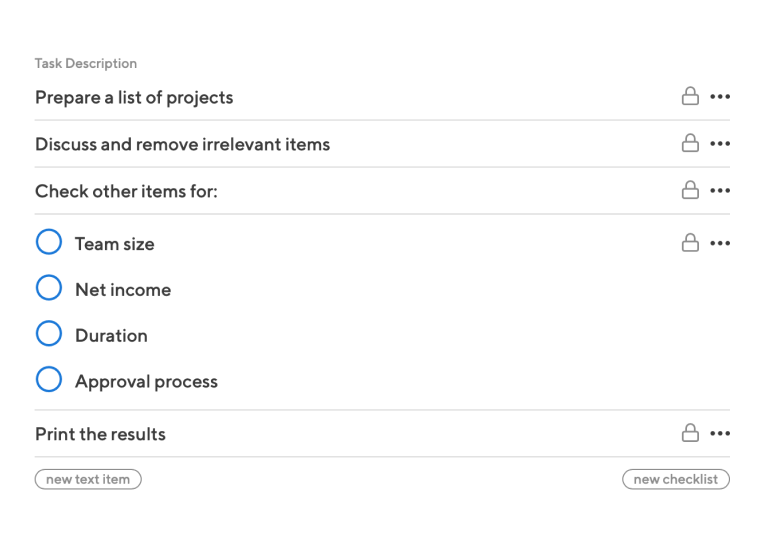Click the lock icon beside 'Check other items for:'
Viewport: 766px width, 545px height.
click(x=690, y=190)
